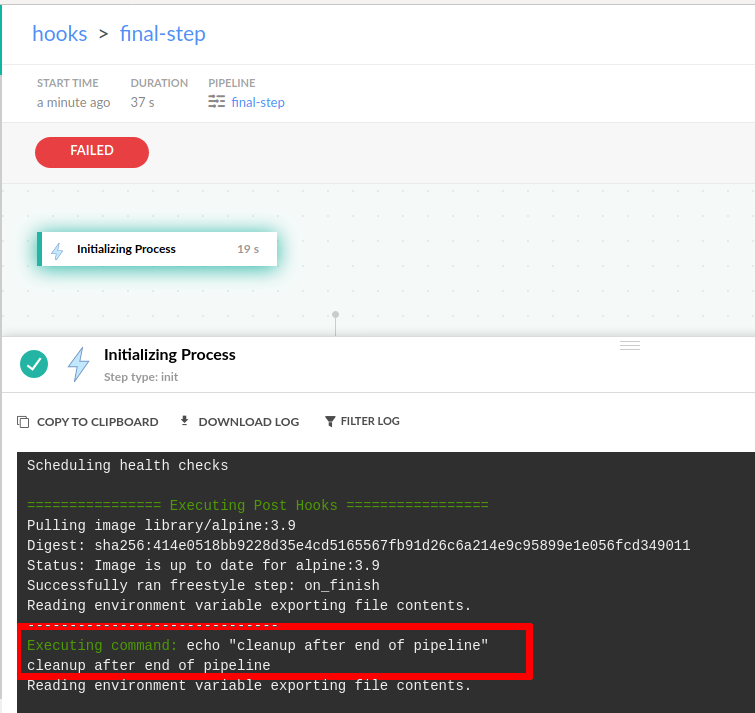Click the Initializing Process heading in details panel

tap(170, 355)
